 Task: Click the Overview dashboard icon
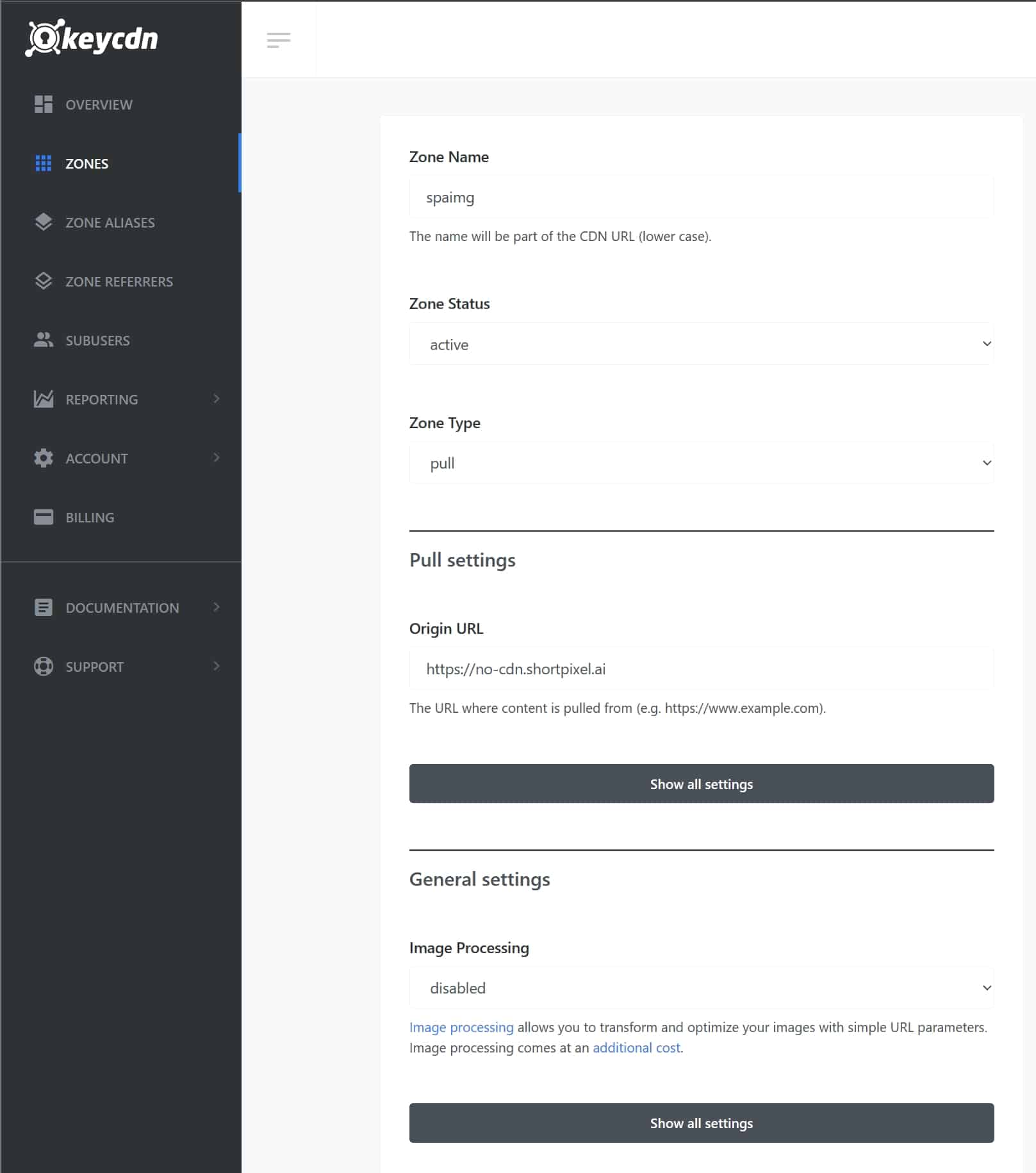point(44,104)
